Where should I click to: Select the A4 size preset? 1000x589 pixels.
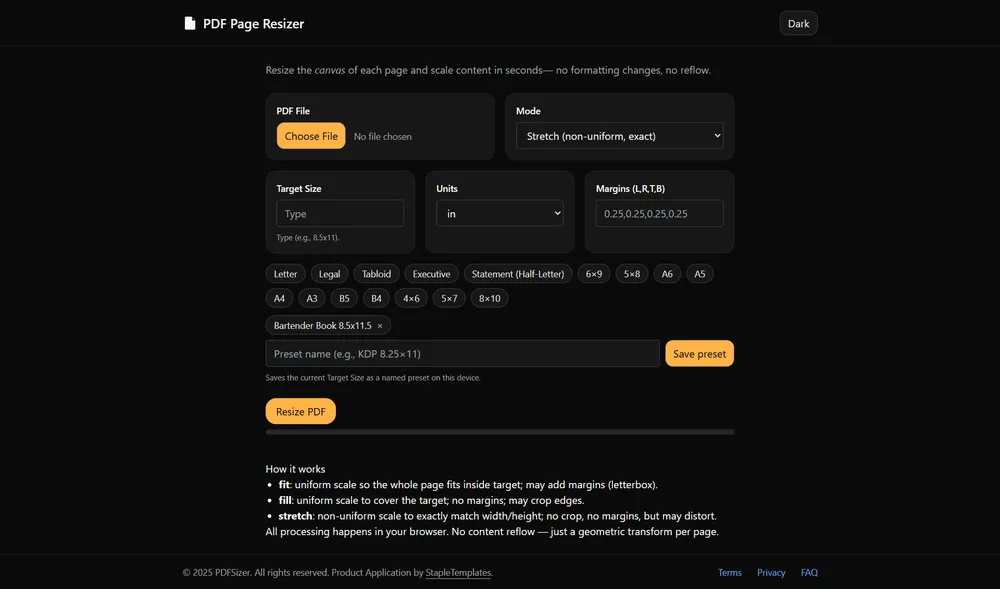(279, 298)
